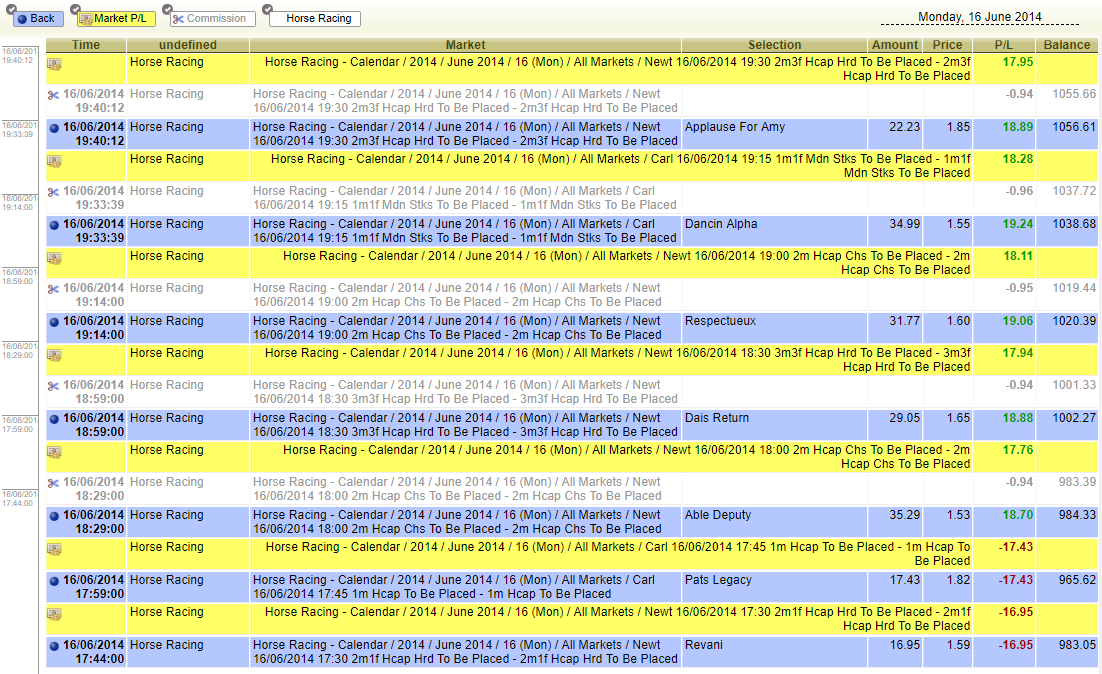
Task: Click the market P/L icon on the Carl 19:15 yellow row
Action: tap(54, 162)
